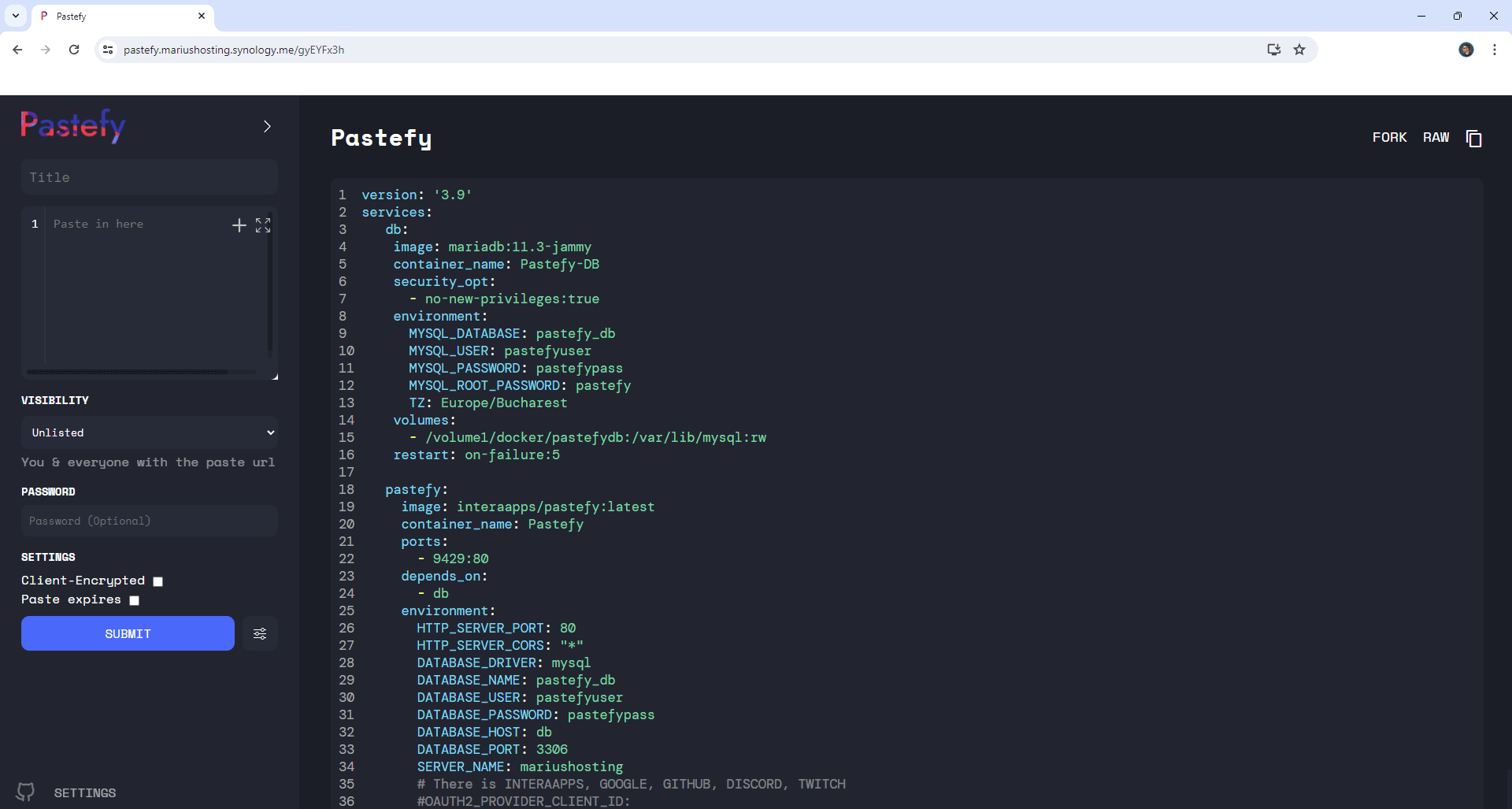Open the Chrome three-dot menu
The image size is (1512, 809).
1495,50
